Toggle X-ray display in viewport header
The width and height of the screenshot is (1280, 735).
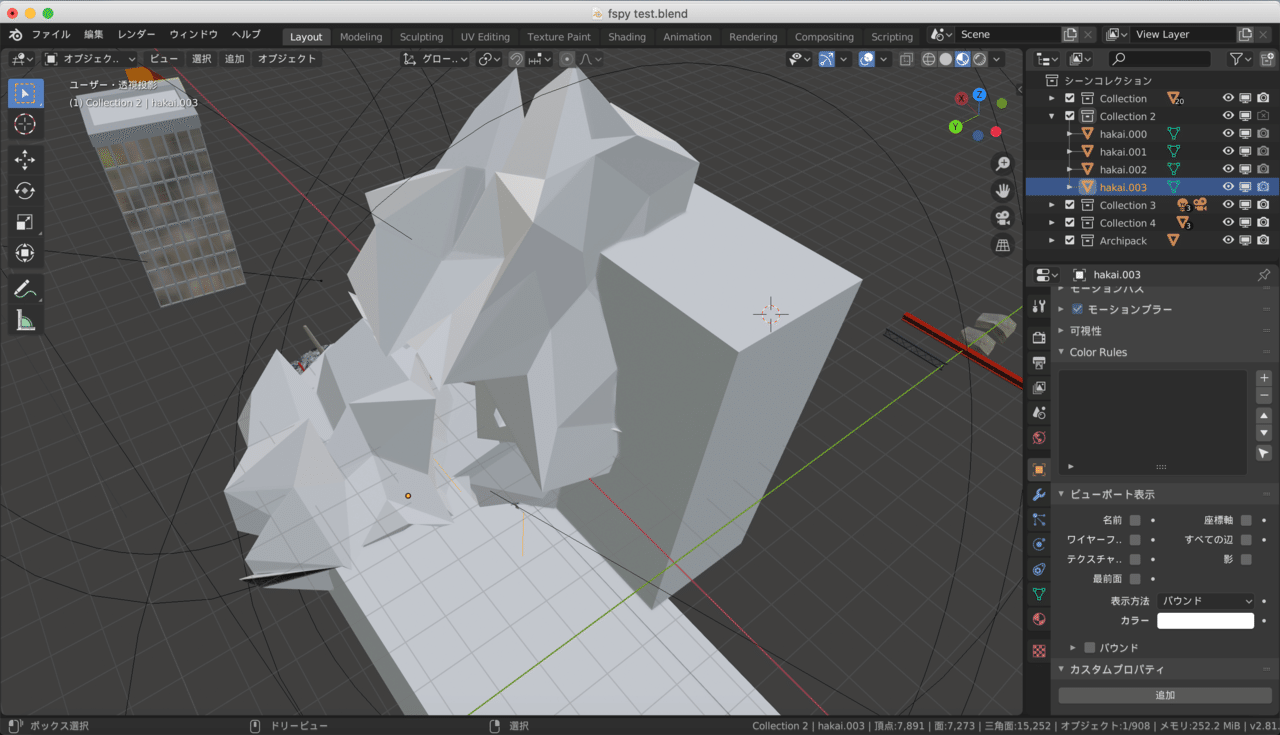[x=905, y=59]
